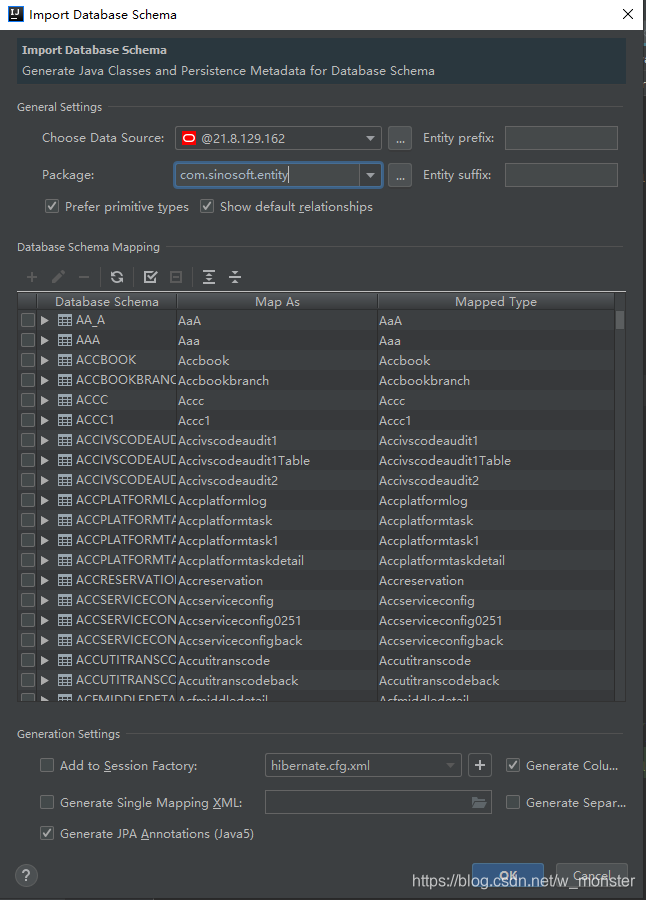
Task: Click the add plus toolbar icon
Action: click(32, 277)
